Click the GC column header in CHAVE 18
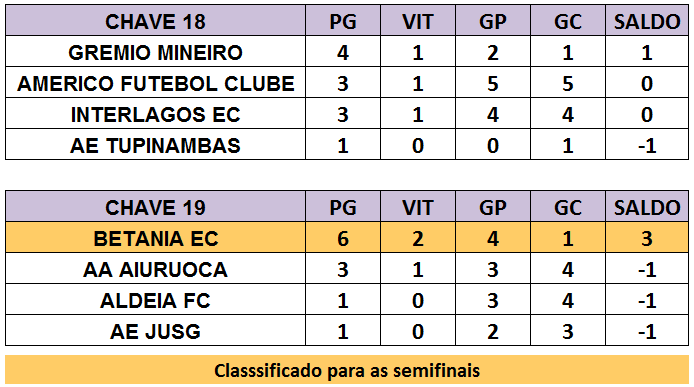The image size is (694, 387). point(568,20)
